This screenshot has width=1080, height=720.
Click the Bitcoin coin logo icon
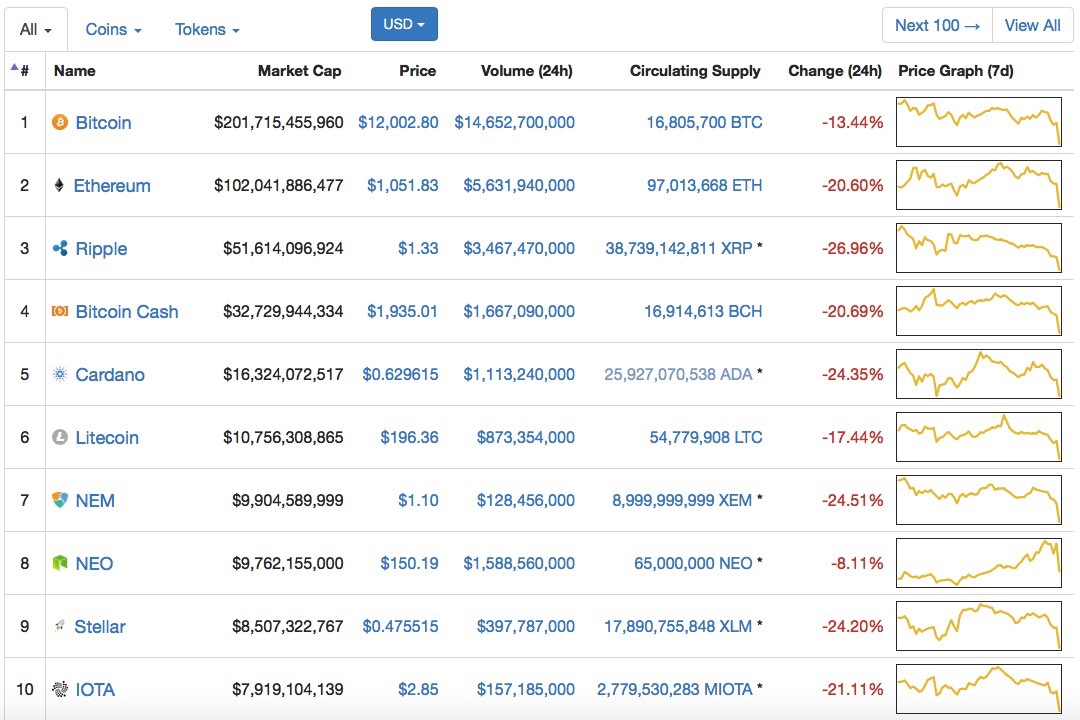60,123
